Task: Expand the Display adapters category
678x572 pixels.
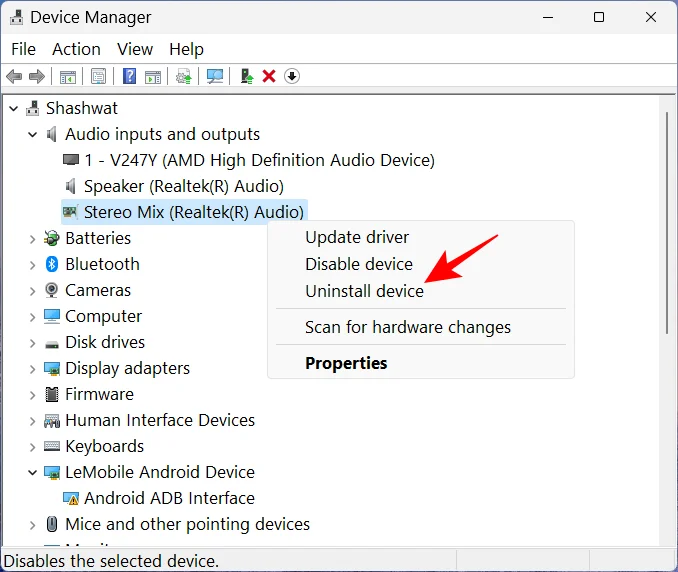Action: (32, 369)
